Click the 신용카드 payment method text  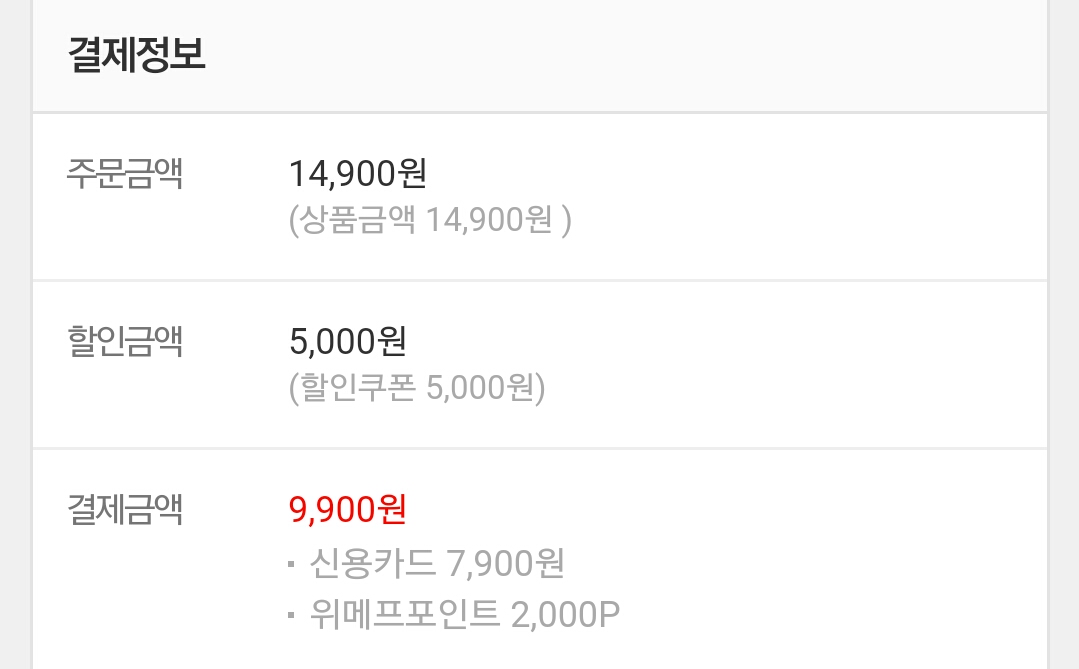(x=373, y=563)
